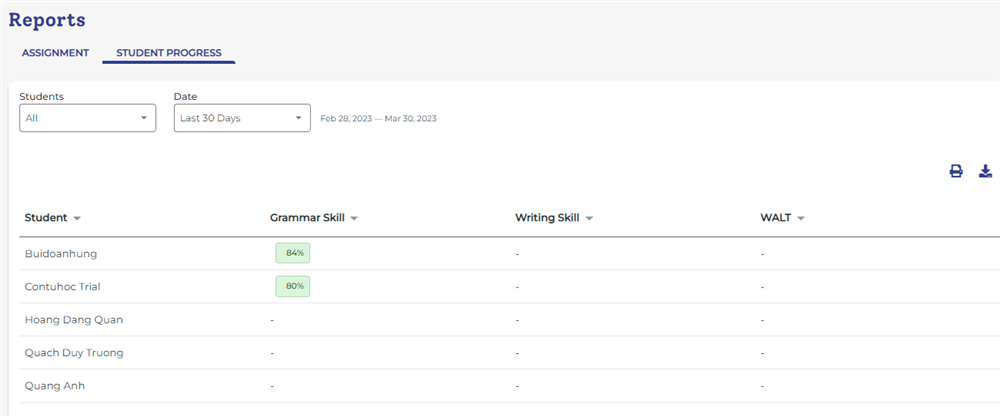The width and height of the screenshot is (1000, 416).
Task: Switch to the Assignment tab
Action: coord(56,53)
